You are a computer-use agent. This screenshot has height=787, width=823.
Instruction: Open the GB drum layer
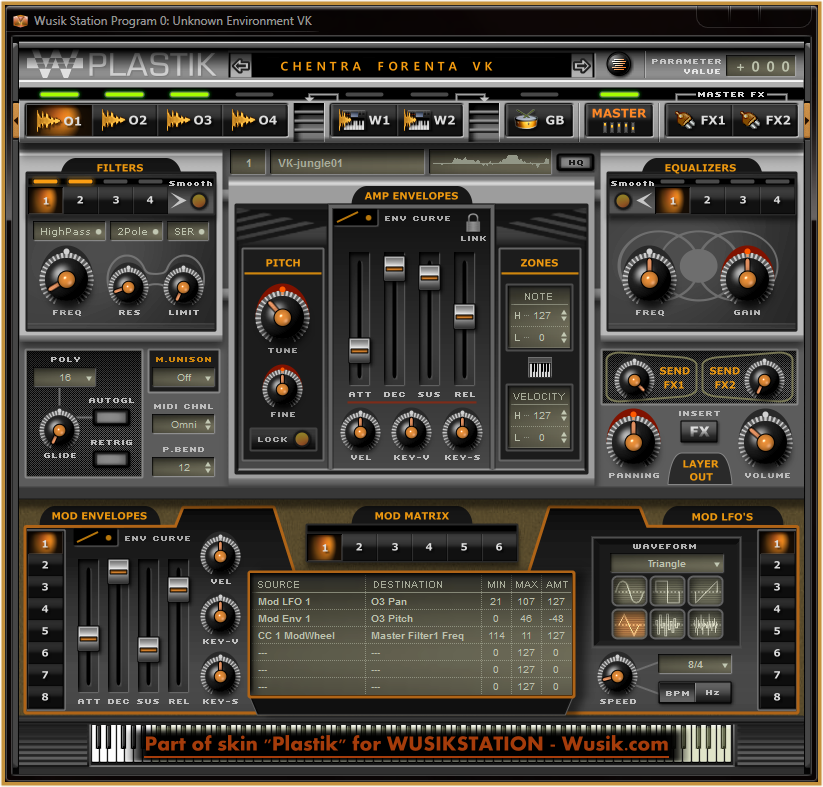(x=538, y=121)
